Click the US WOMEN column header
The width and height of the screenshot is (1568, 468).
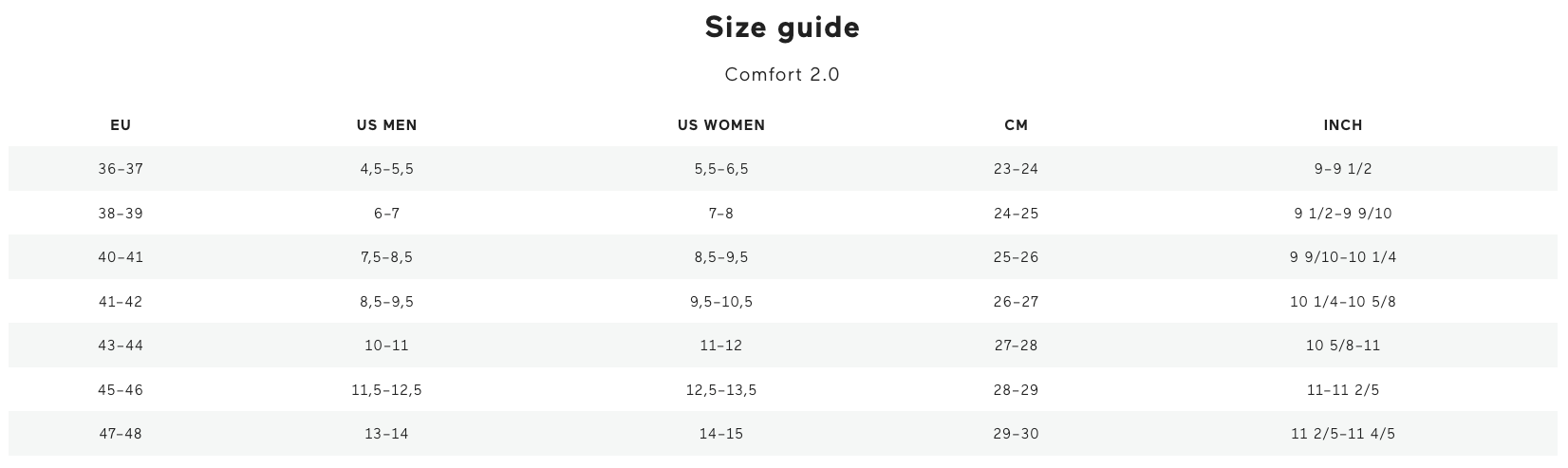(721, 125)
